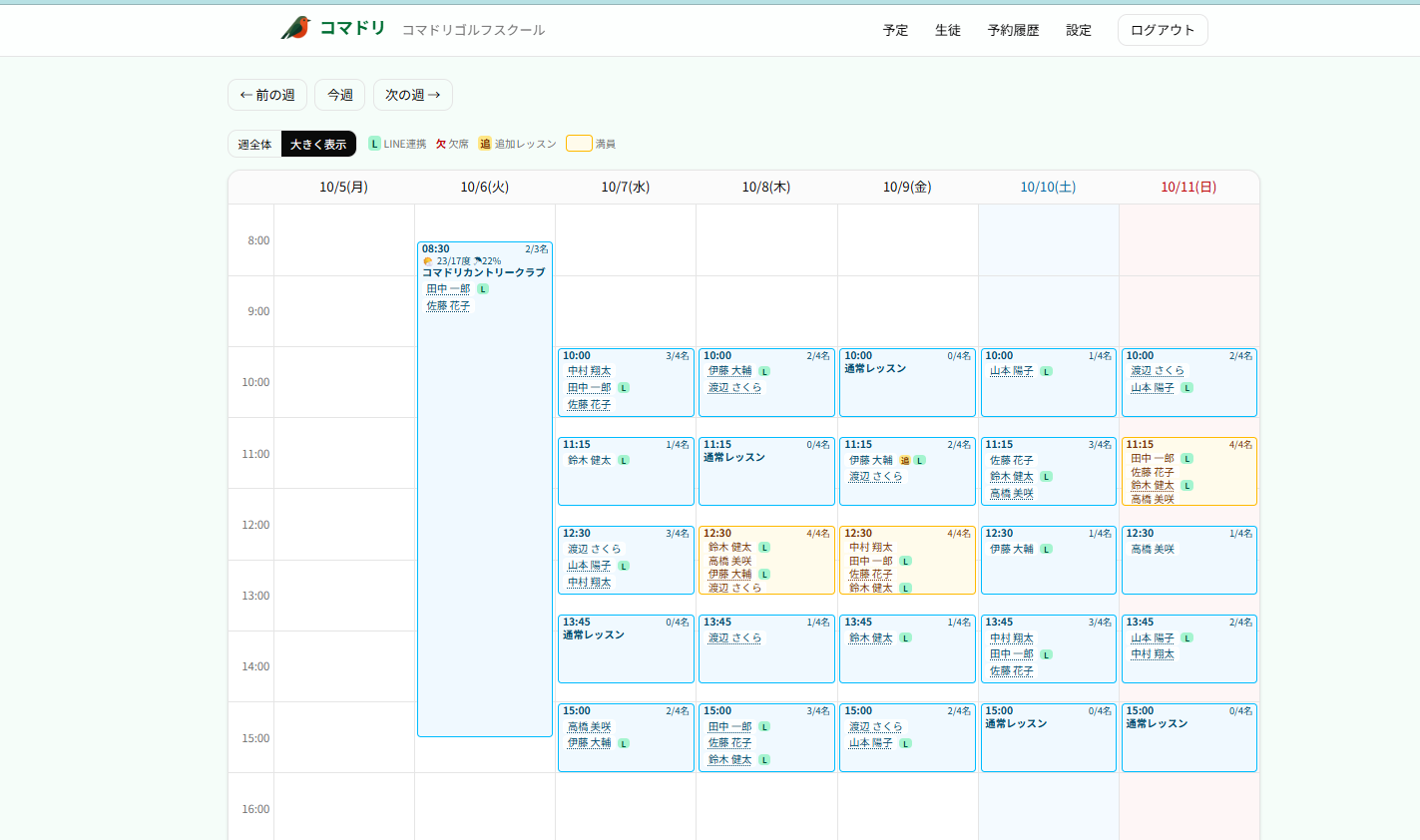Open the 予定 menu

[896, 30]
